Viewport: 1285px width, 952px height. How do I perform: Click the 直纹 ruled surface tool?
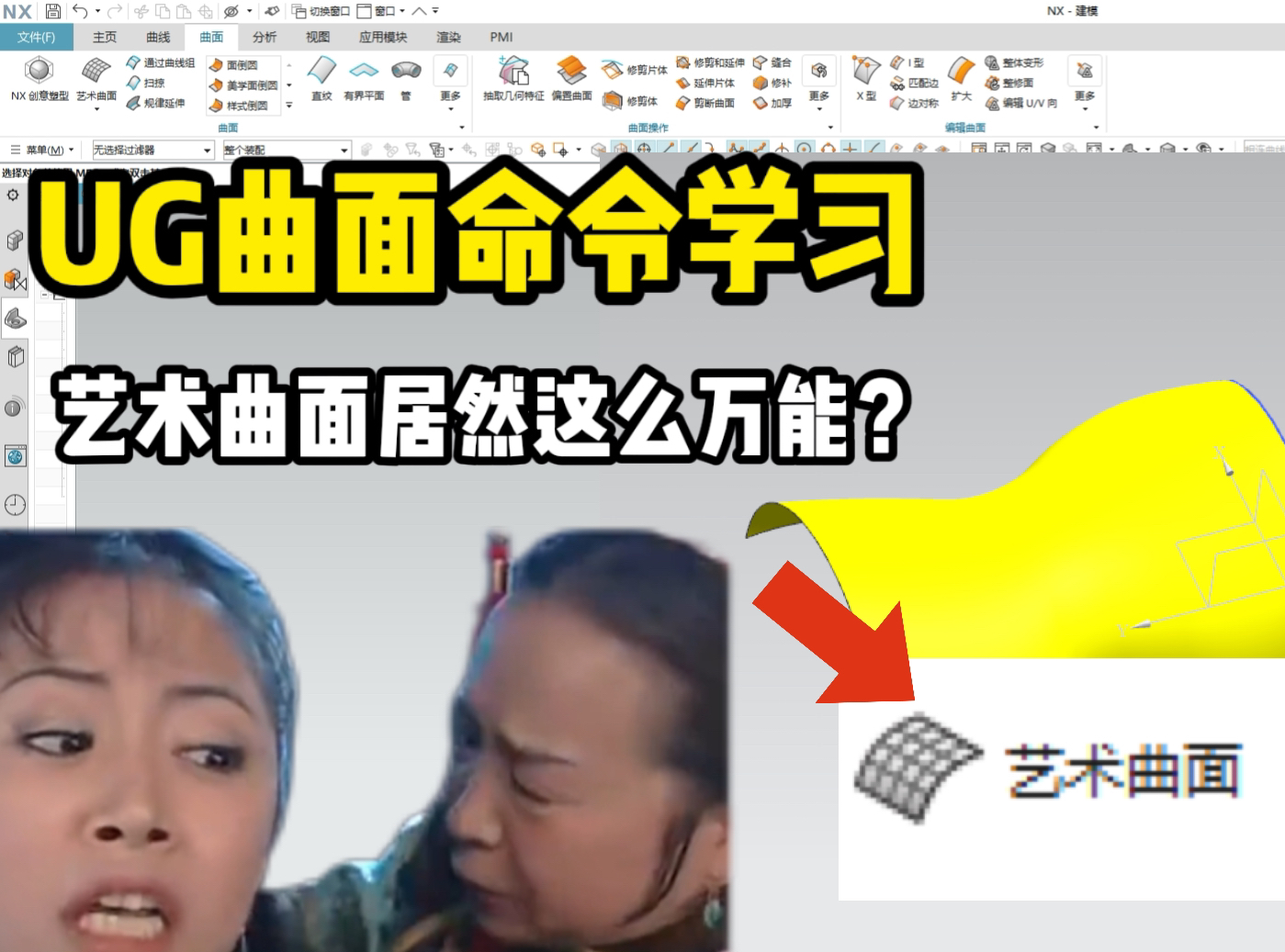pos(321,79)
